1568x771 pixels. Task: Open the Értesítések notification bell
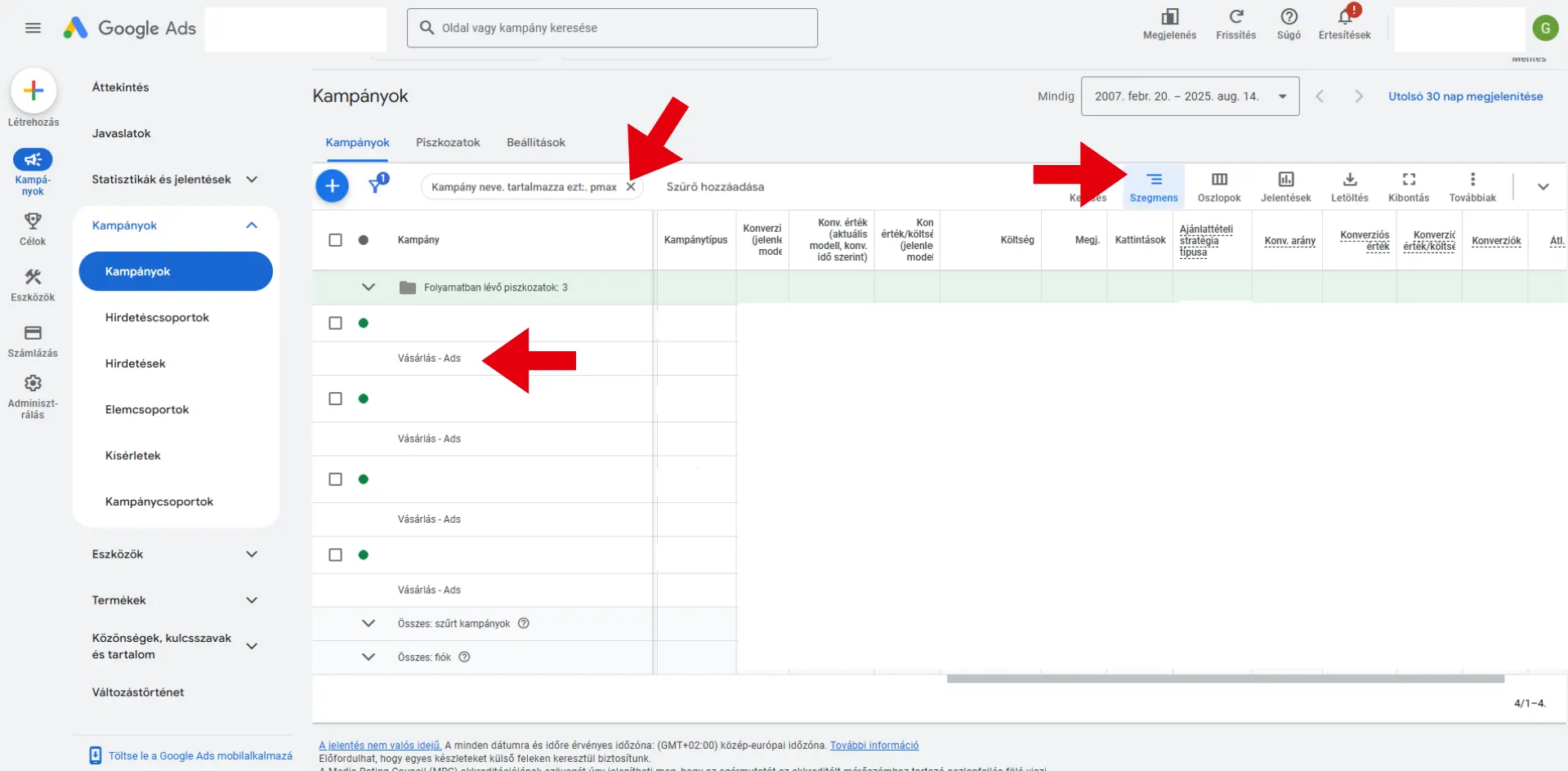point(1344,17)
